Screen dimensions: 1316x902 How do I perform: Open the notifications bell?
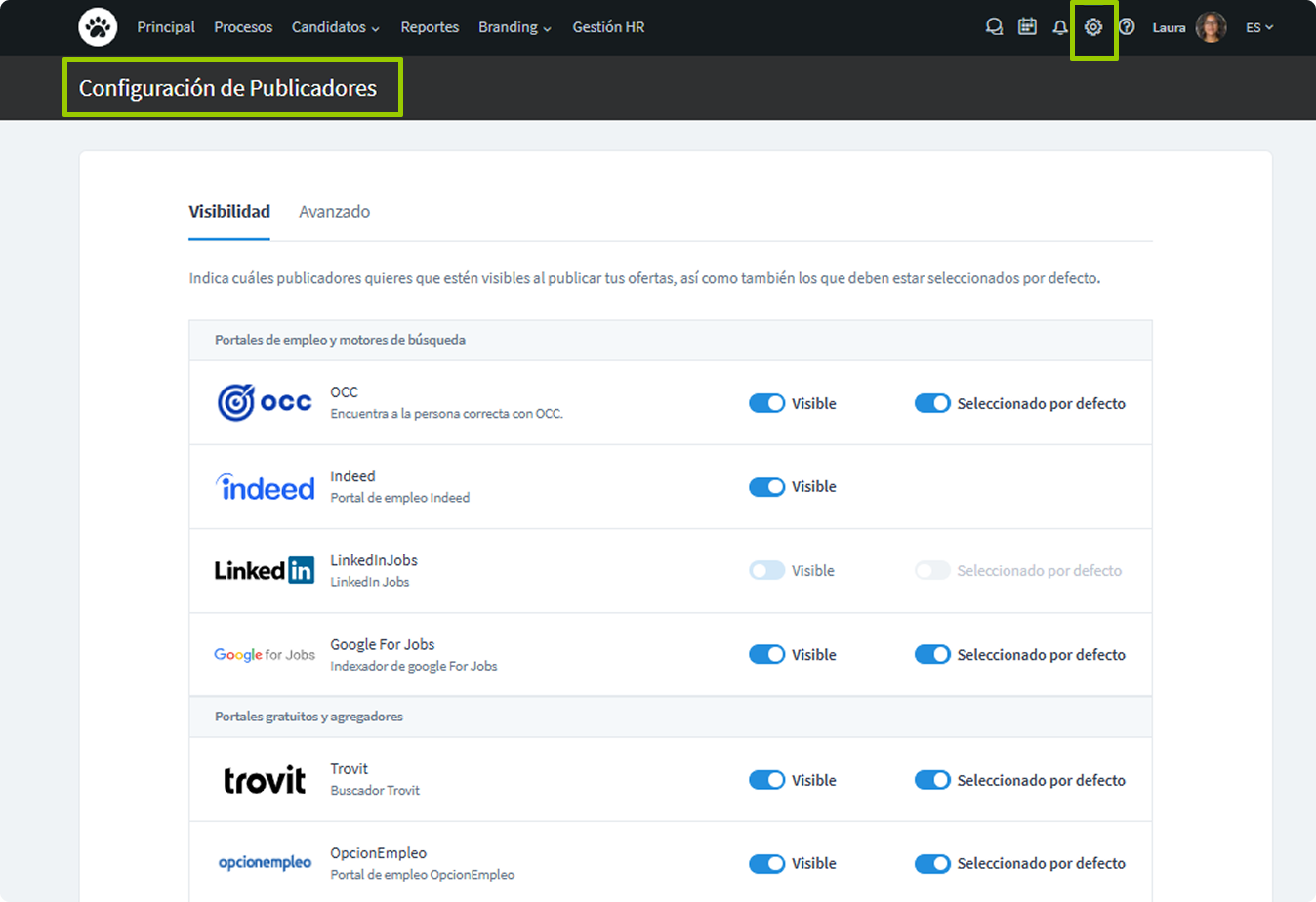pos(1059,27)
